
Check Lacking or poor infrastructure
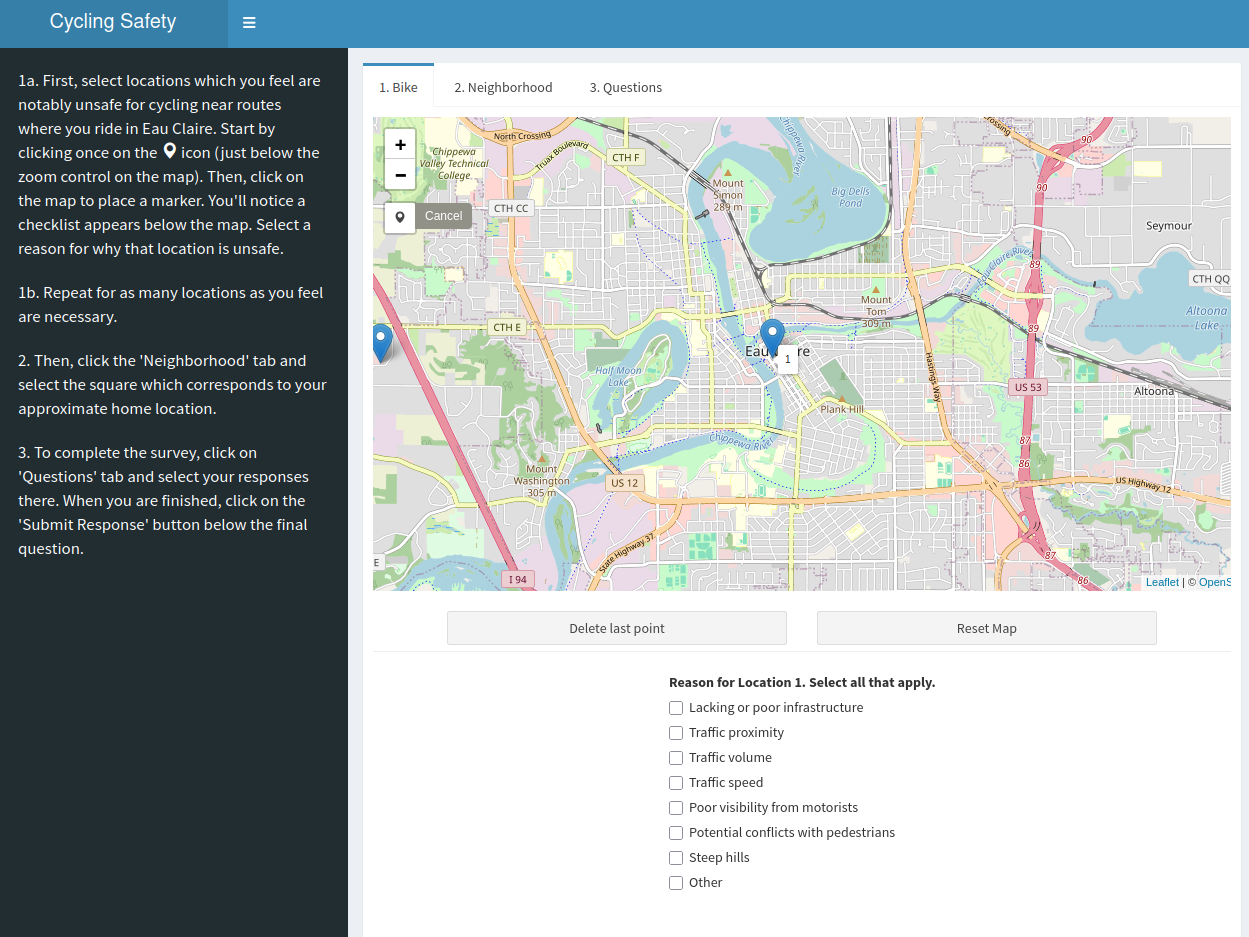[x=676, y=708]
